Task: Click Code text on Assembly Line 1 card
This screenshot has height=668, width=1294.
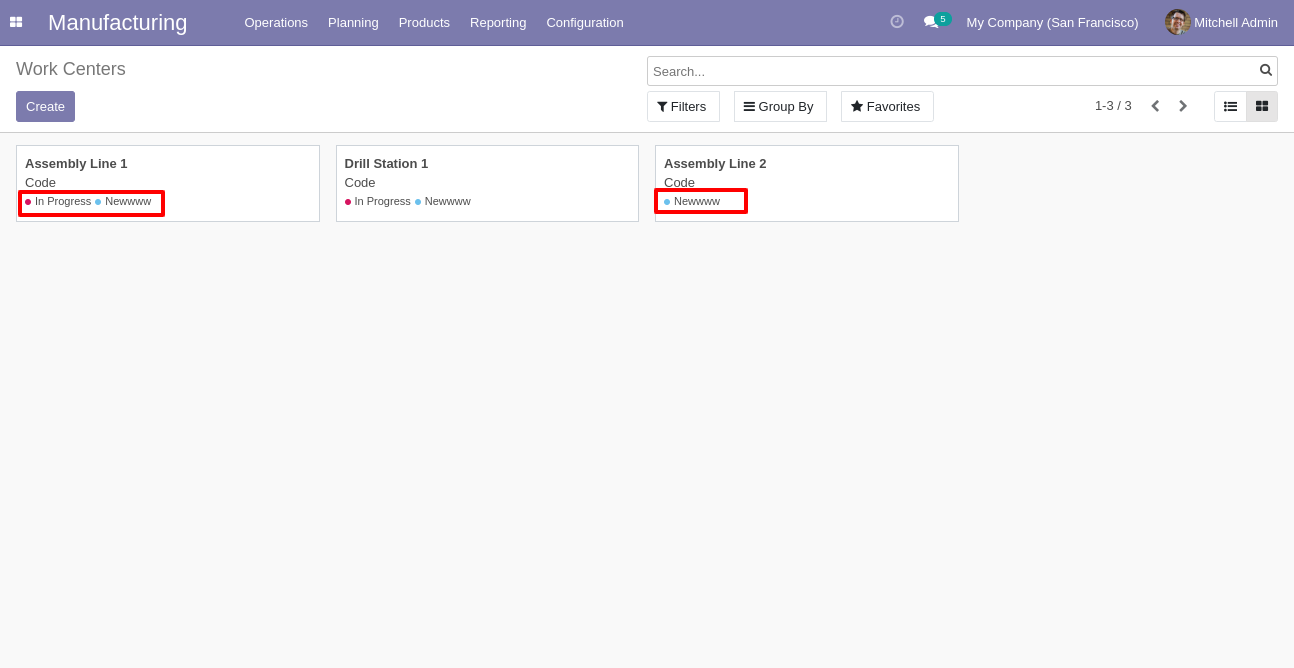Action: click(40, 182)
